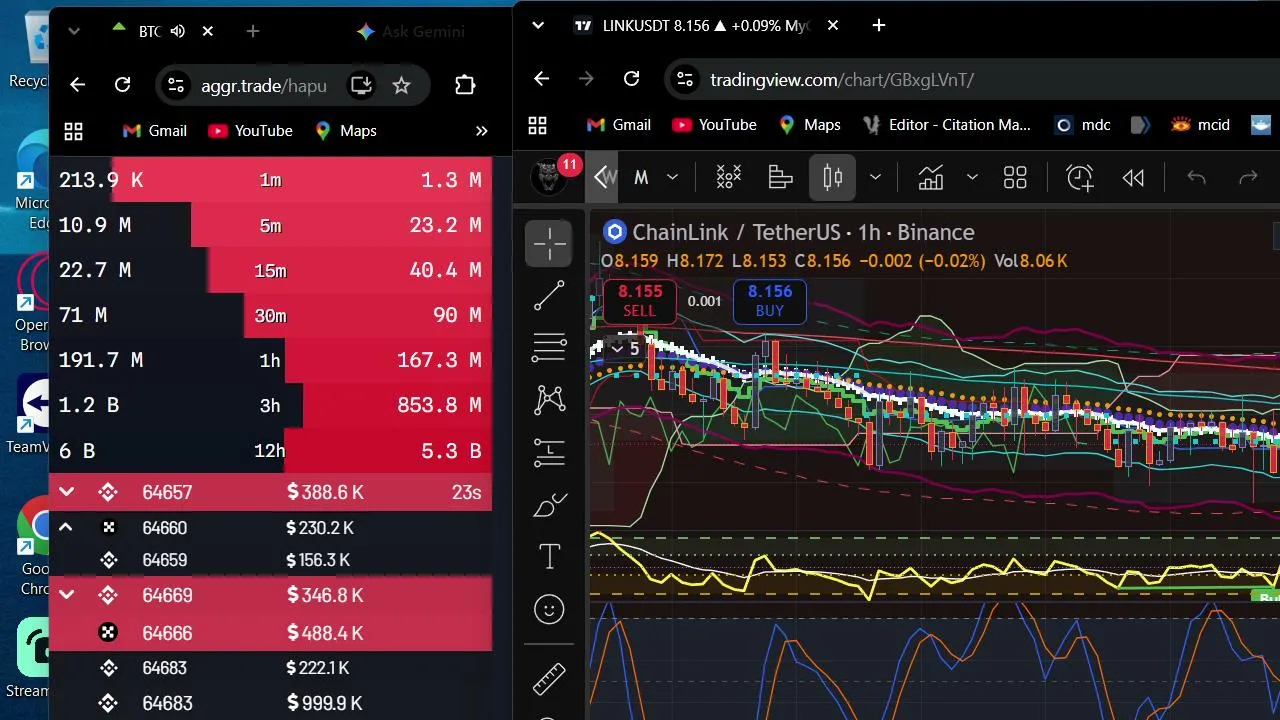Image resolution: width=1280 pixels, height=720 pixels.
Task: Open the Indicators button with chart icon
Action: (x=931, y=178)
